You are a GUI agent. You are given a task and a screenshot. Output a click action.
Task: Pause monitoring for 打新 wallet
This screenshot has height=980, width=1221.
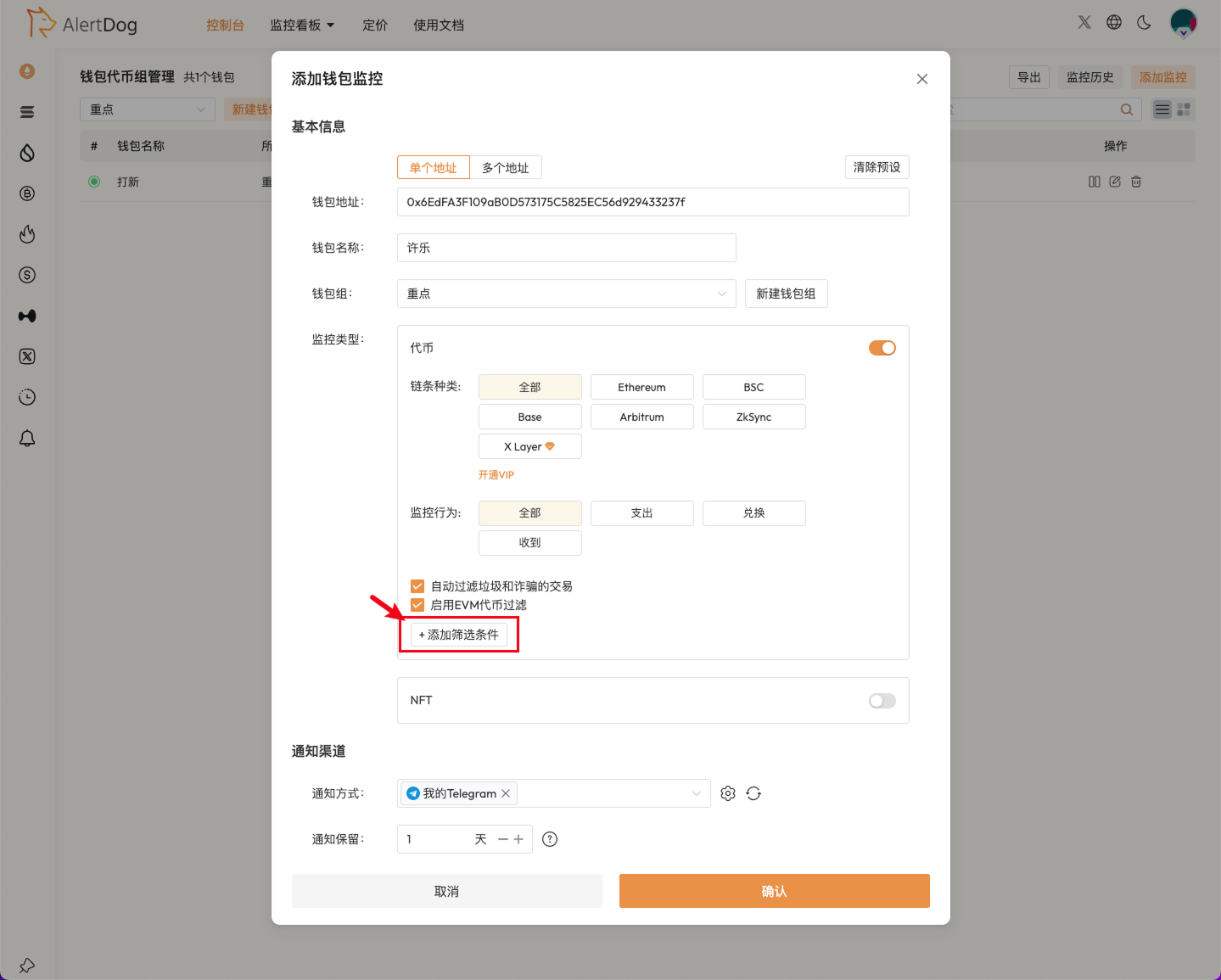(1094, 181)
